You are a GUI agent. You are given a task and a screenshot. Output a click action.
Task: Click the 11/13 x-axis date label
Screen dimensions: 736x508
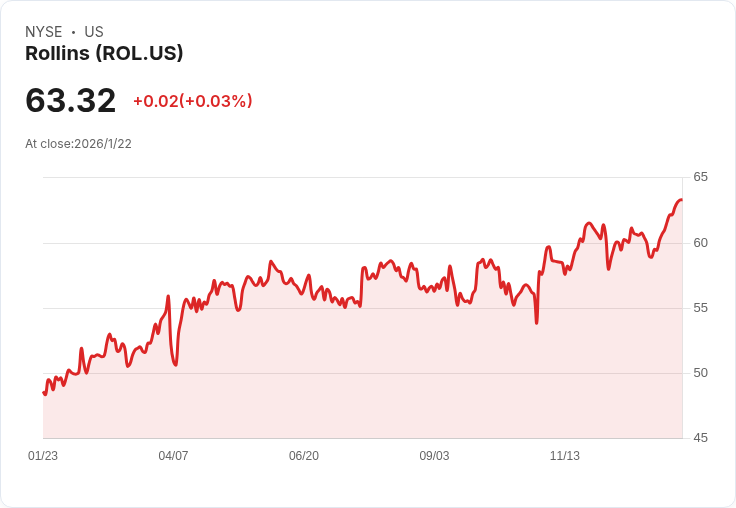(x=565, y=456)
